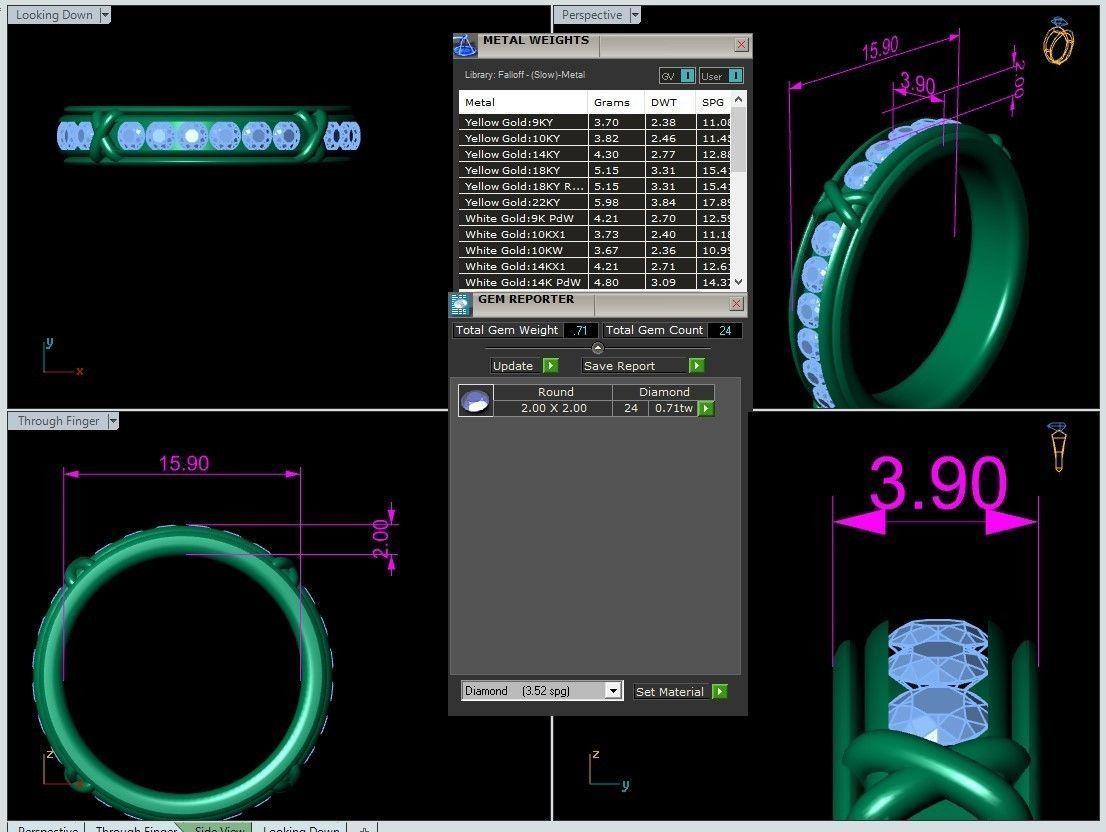The height and width of the screenshot is (832, 1106).
Task: Add a new viewport tab with the plus
Action: (364, 828)
